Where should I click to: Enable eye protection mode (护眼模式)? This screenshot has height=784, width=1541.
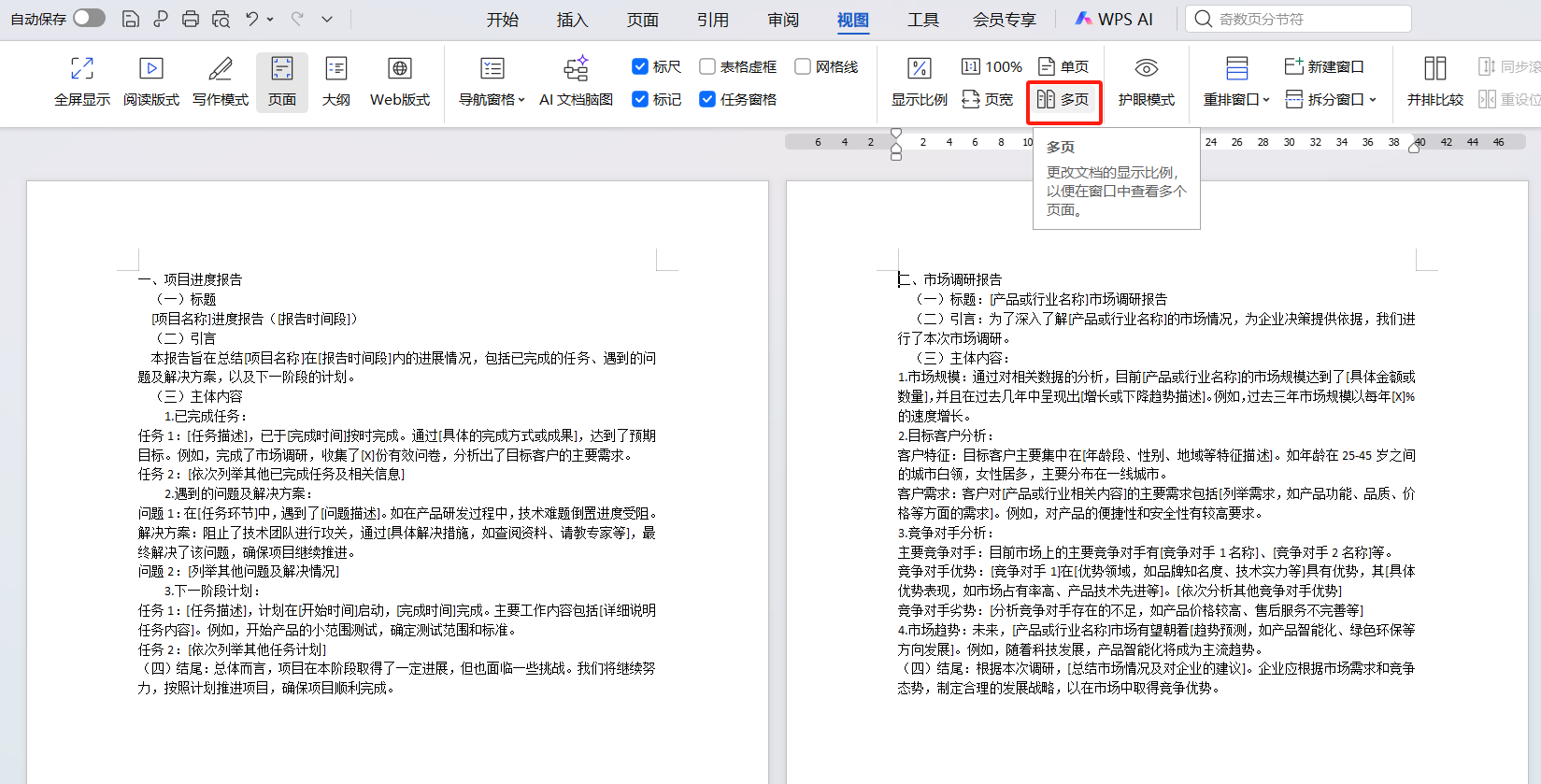click(x=1146, y=69)
